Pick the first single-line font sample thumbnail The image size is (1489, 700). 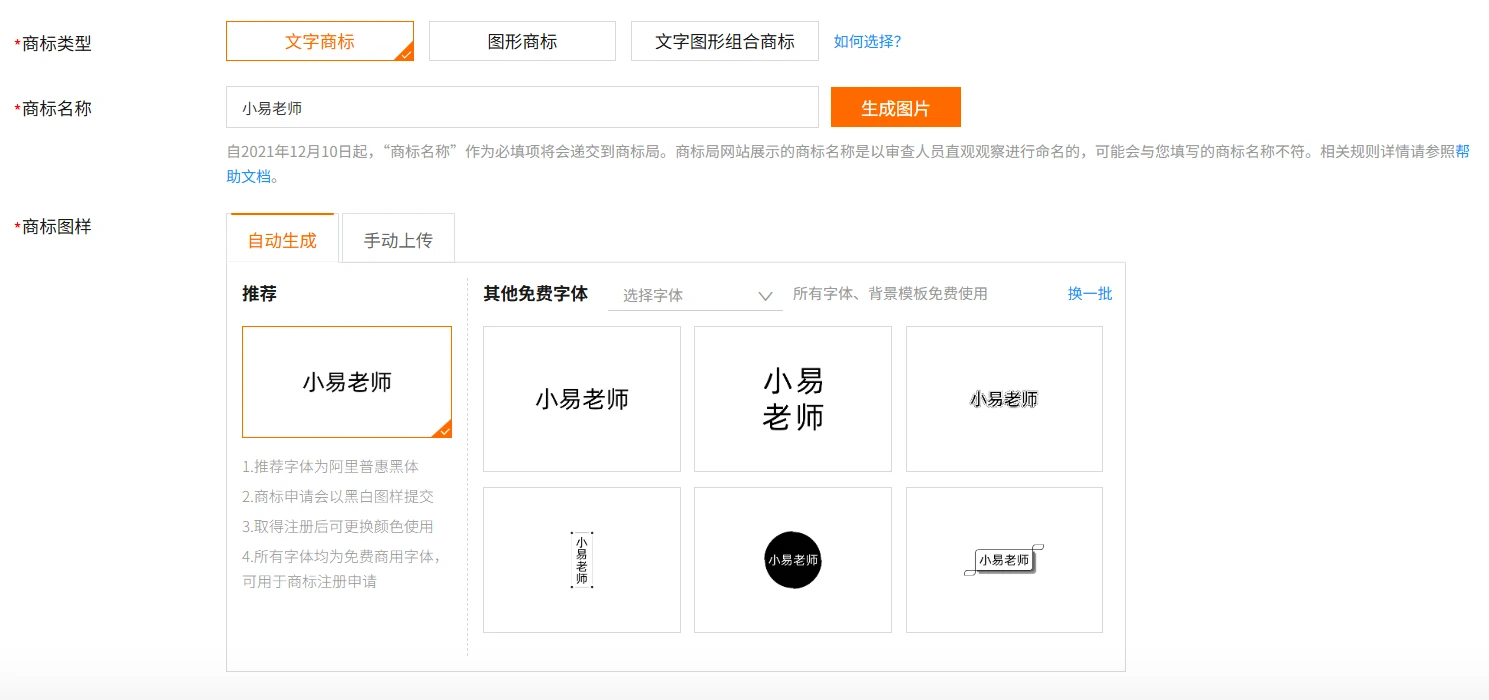coord(581,399)
